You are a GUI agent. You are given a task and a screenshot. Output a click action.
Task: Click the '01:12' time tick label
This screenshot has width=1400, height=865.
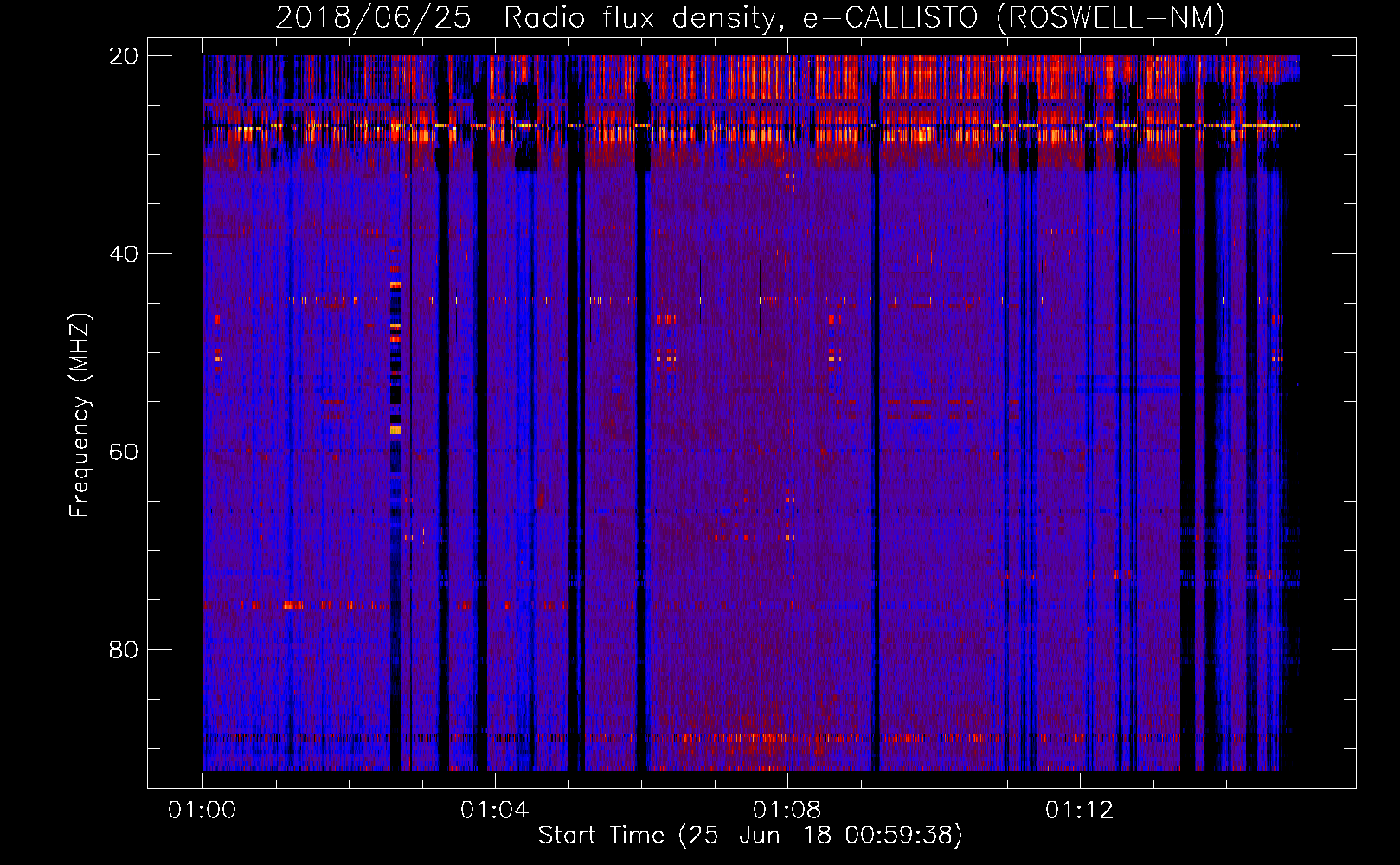coord(1079,811)
